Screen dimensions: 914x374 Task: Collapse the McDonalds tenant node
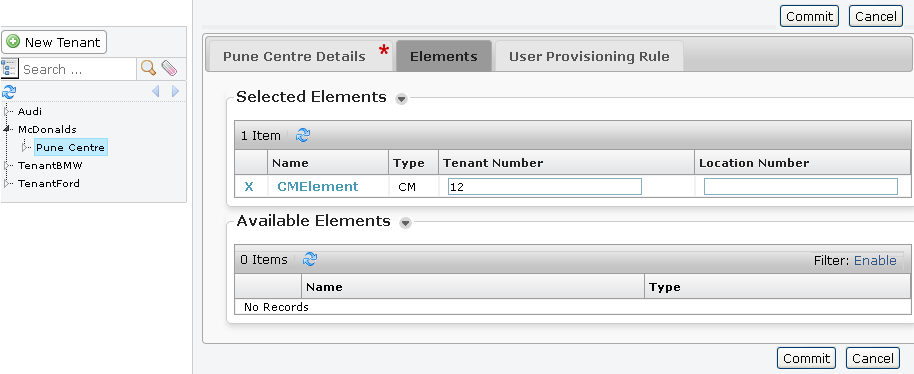[8, 129]
